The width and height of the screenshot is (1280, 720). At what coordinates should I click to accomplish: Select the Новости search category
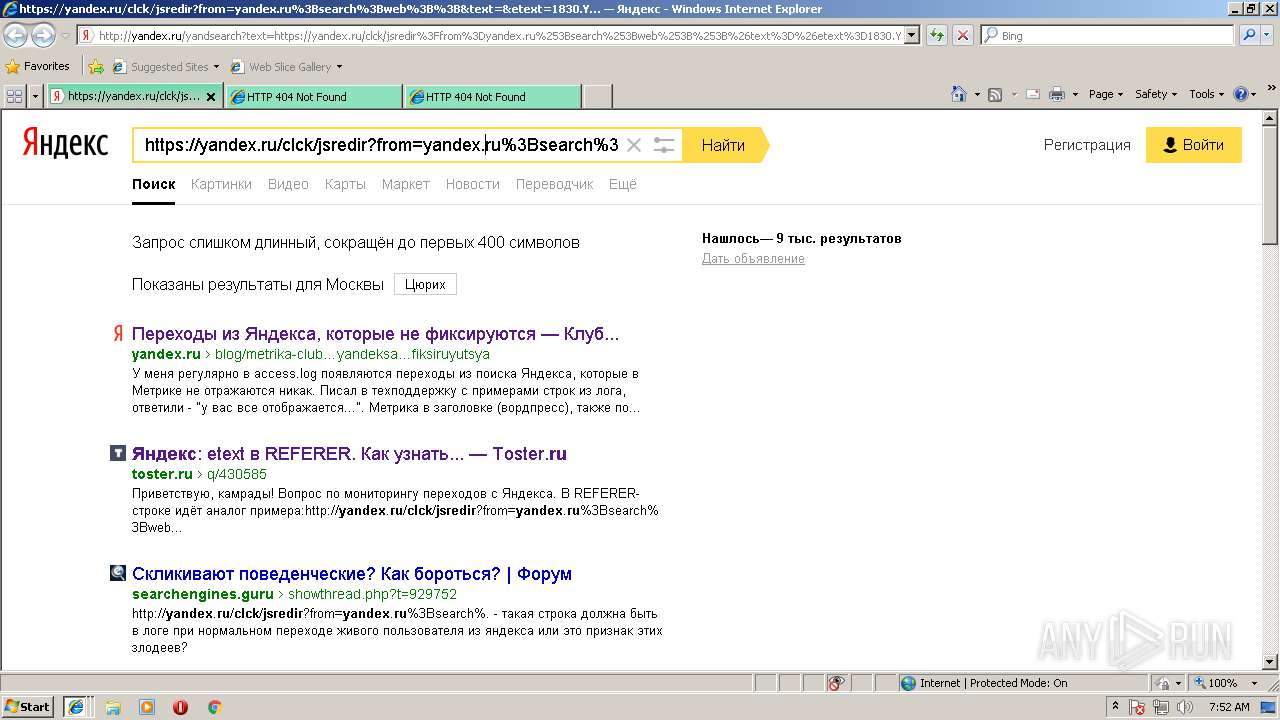pyautogui.click(x=473, y=184)
